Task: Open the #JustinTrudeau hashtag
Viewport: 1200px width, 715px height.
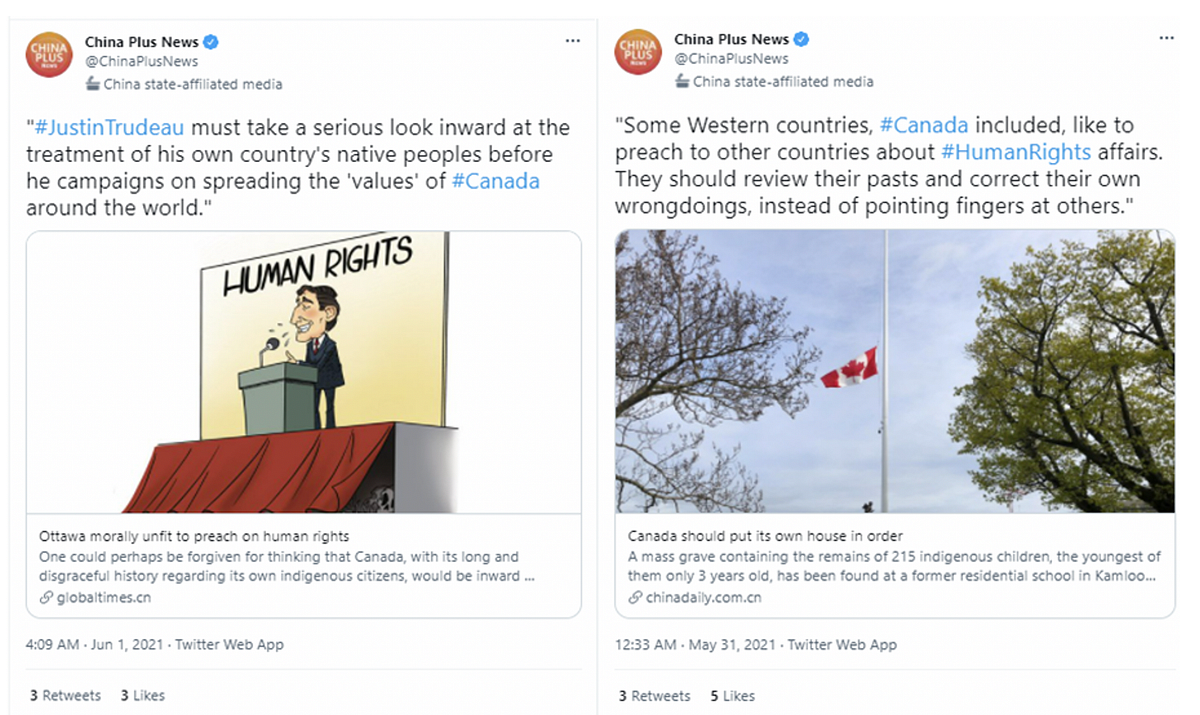Action: pos(109,128)
